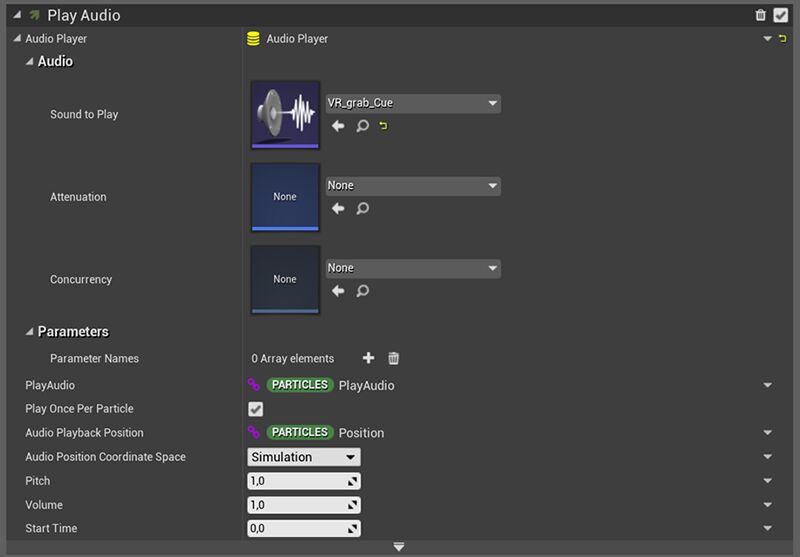Viewport: 800px width, 557px height.
Task: Uncheck Play Once Per Particle
Action: pos(255,409)
